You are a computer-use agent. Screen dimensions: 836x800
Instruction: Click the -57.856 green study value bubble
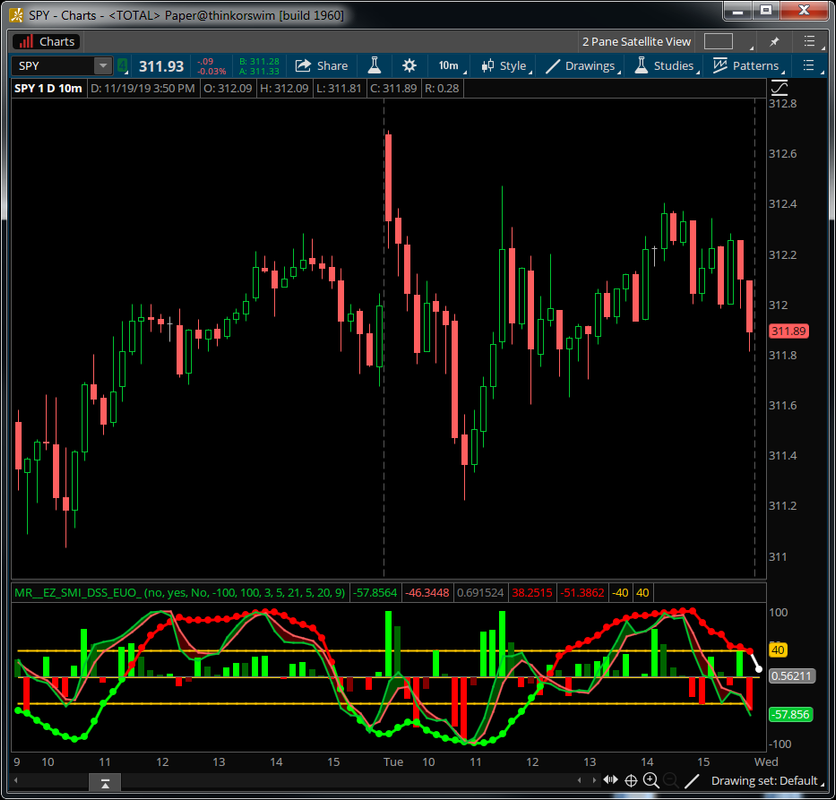click(791, 715)
